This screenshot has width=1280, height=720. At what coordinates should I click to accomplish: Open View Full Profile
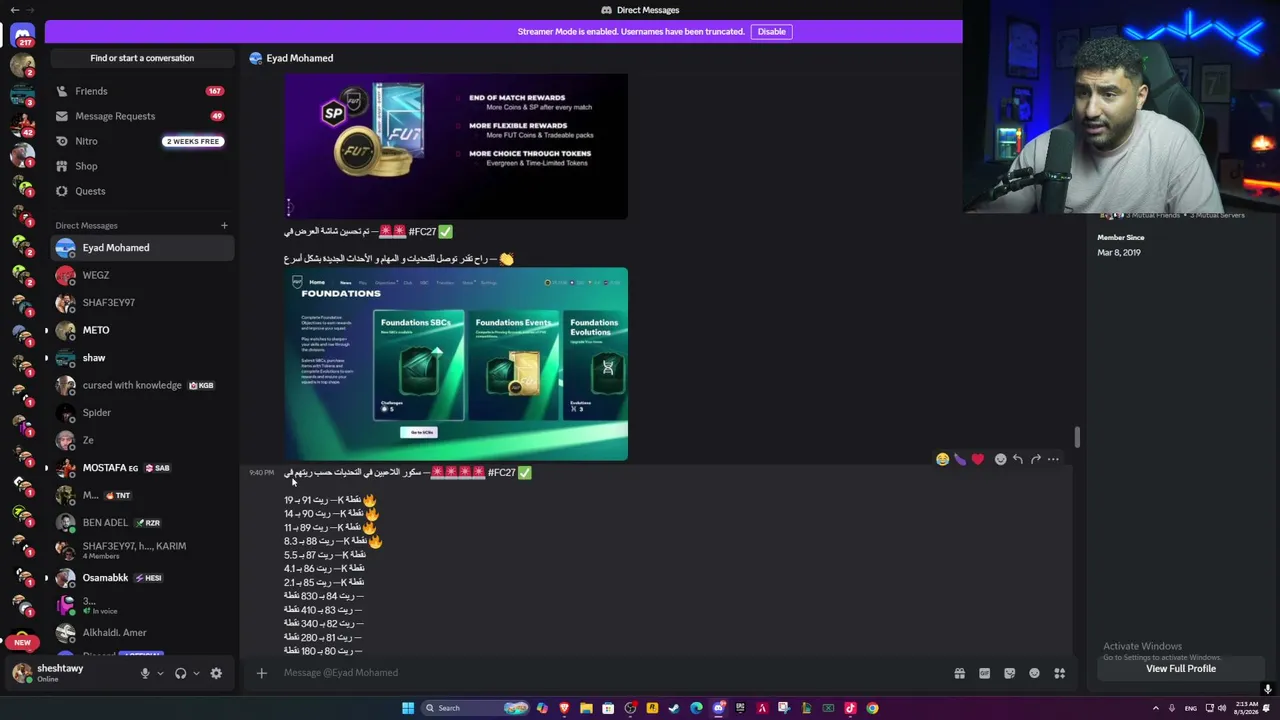[x=1181, y=668]
